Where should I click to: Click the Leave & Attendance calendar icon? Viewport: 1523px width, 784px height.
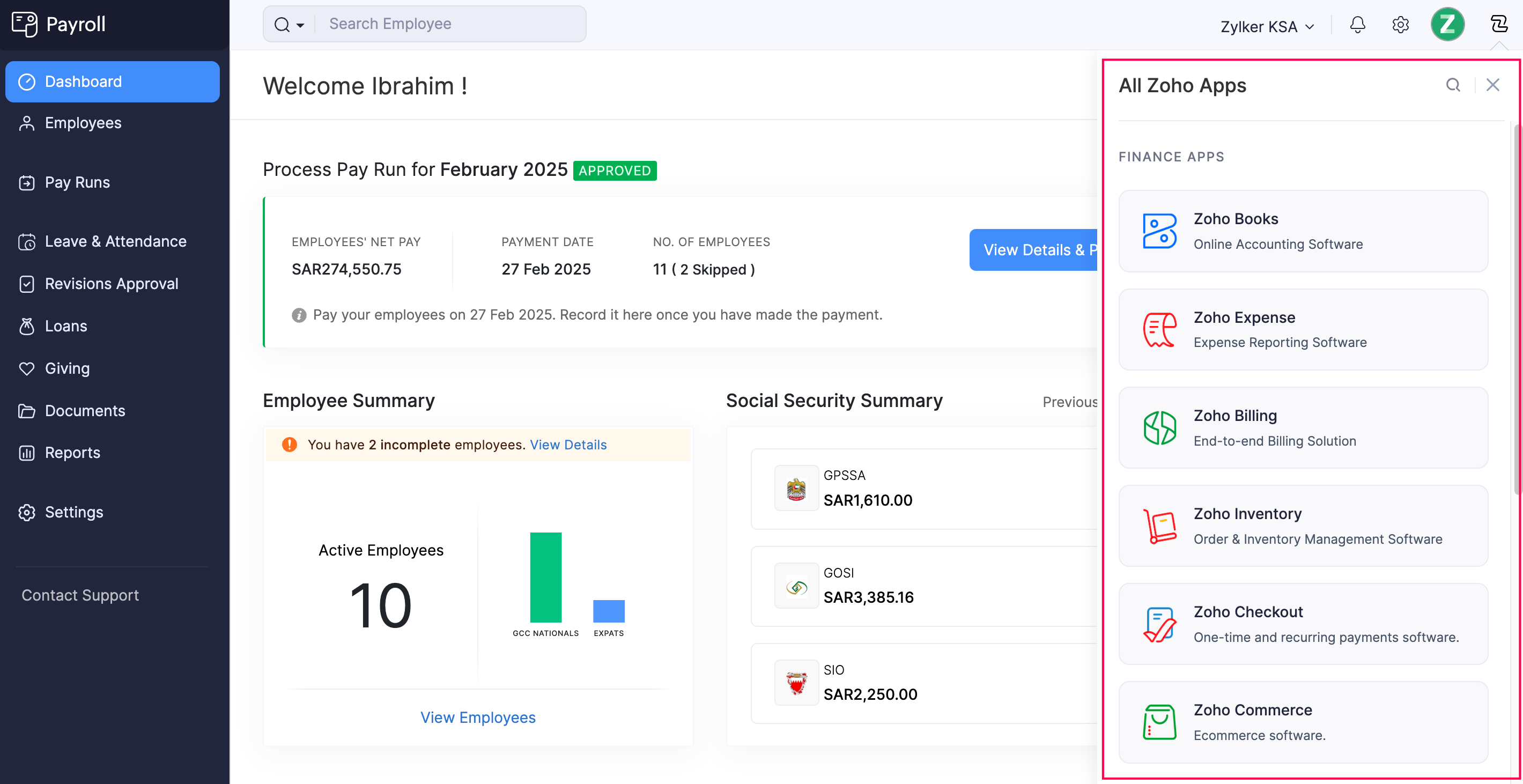click(27, 241)
